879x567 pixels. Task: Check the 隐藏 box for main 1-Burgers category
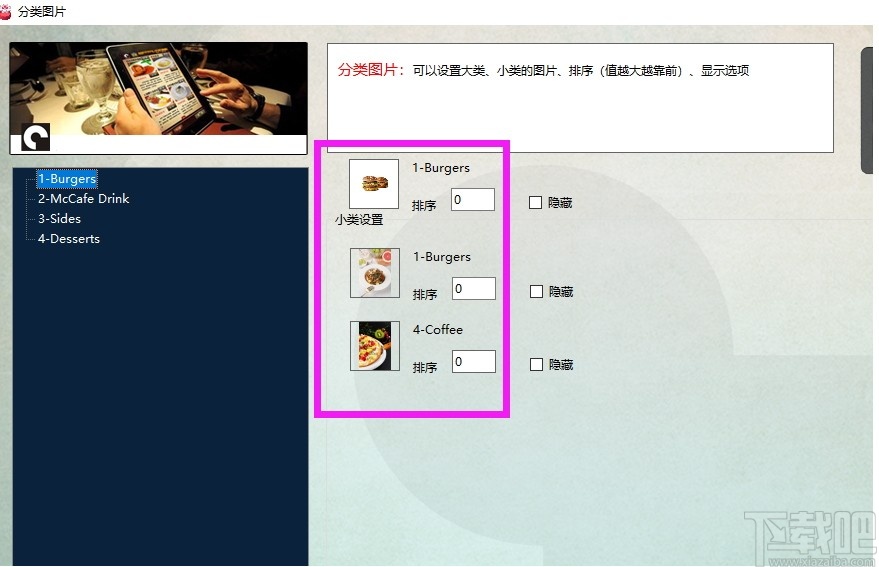pos(535,202)
